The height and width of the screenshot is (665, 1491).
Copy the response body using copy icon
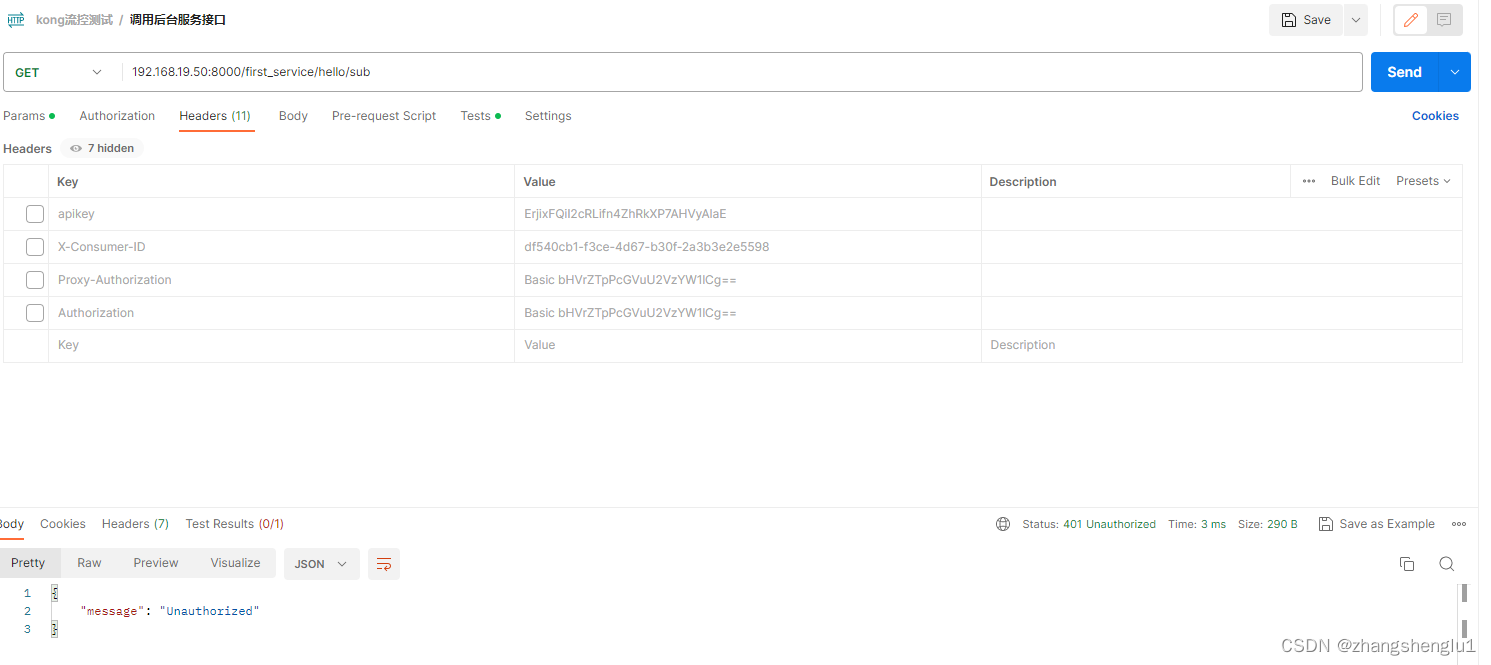click(1407, 563)
